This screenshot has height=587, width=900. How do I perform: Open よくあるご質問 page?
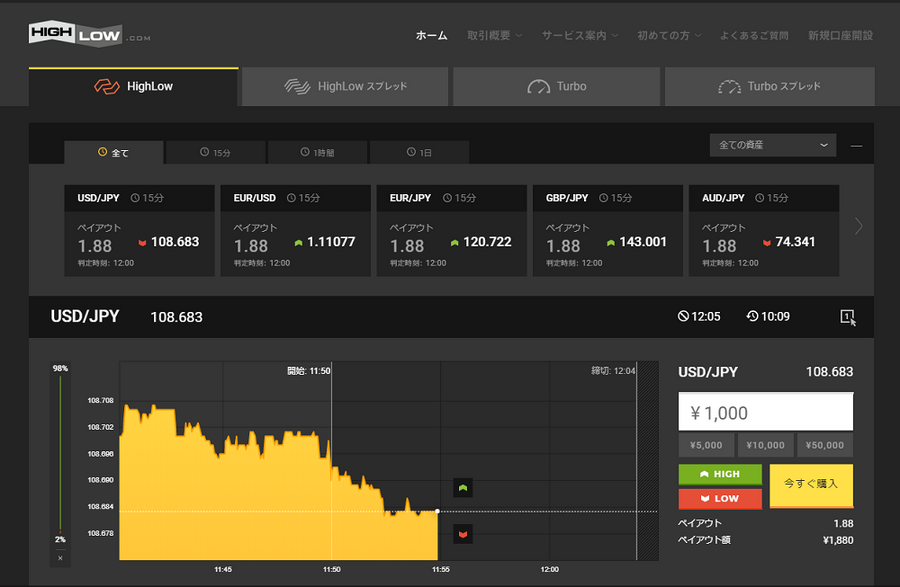point(754,36)
